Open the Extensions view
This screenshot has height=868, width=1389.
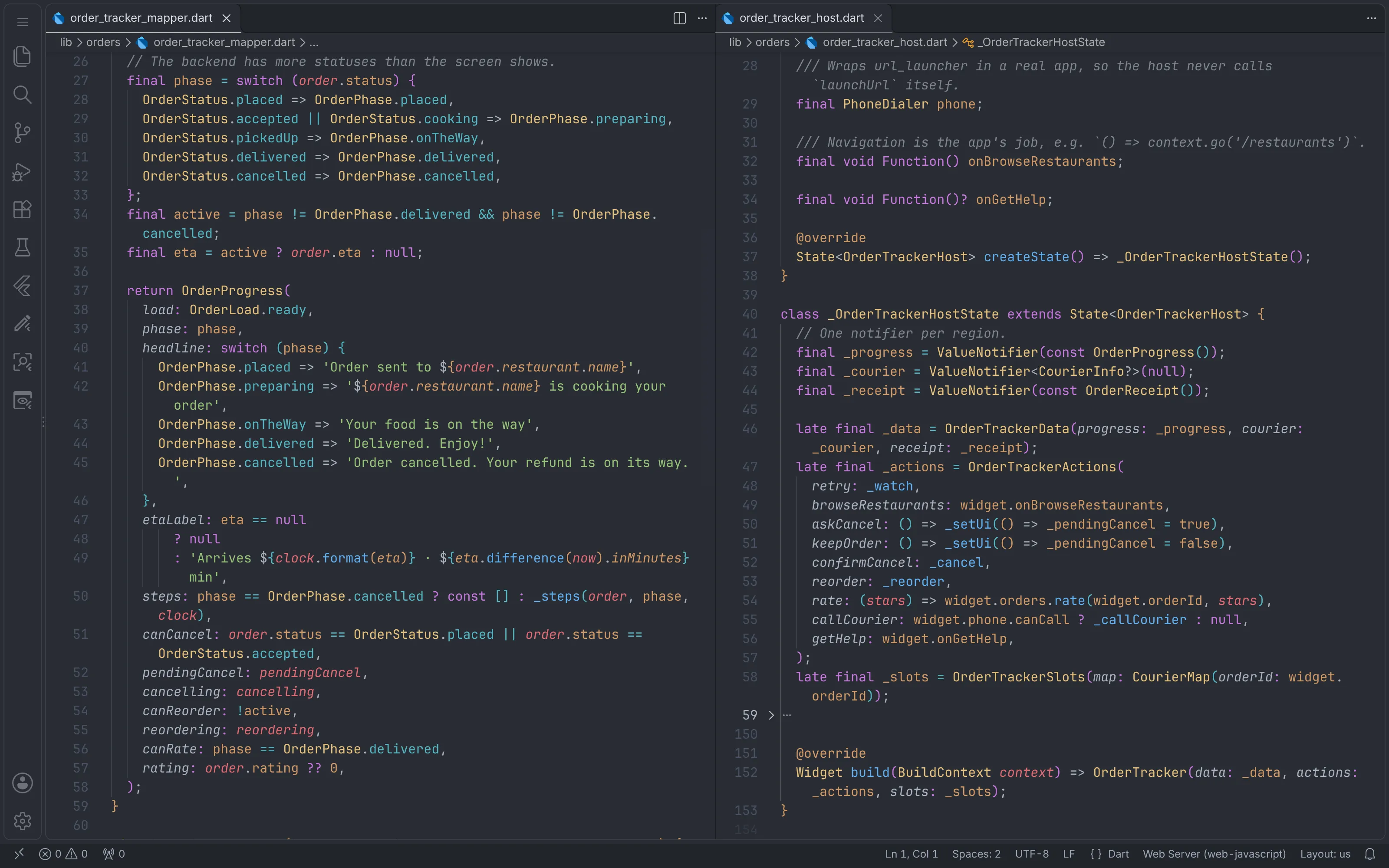point(23,209)
